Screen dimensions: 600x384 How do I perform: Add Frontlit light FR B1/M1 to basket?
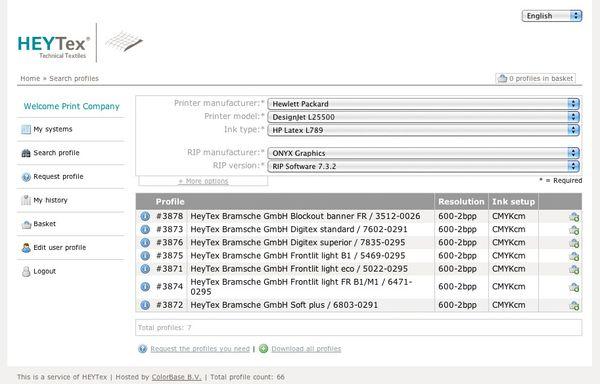tap(574, 287)
